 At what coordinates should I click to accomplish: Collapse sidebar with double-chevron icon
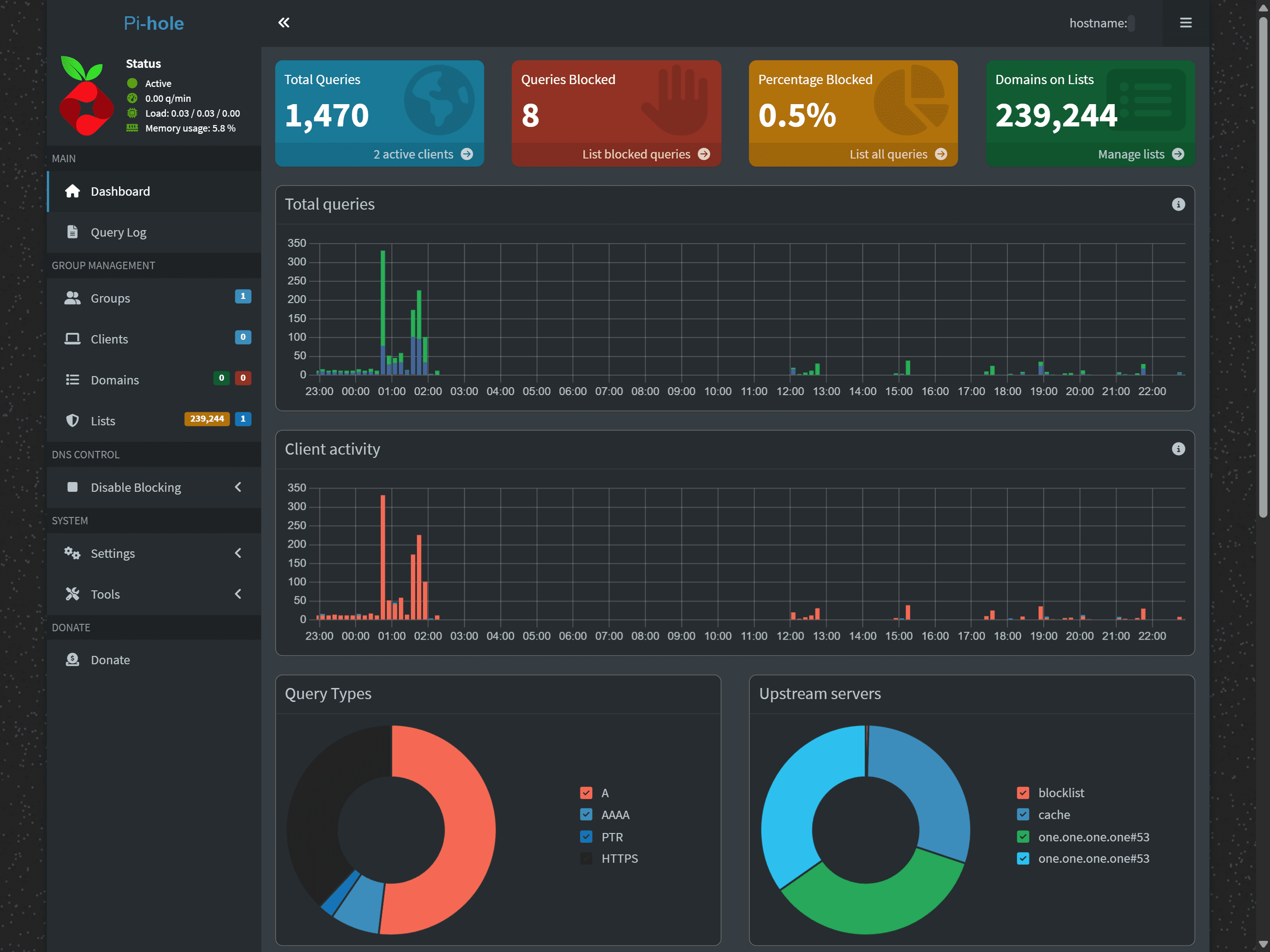click(x=284, y=23)
